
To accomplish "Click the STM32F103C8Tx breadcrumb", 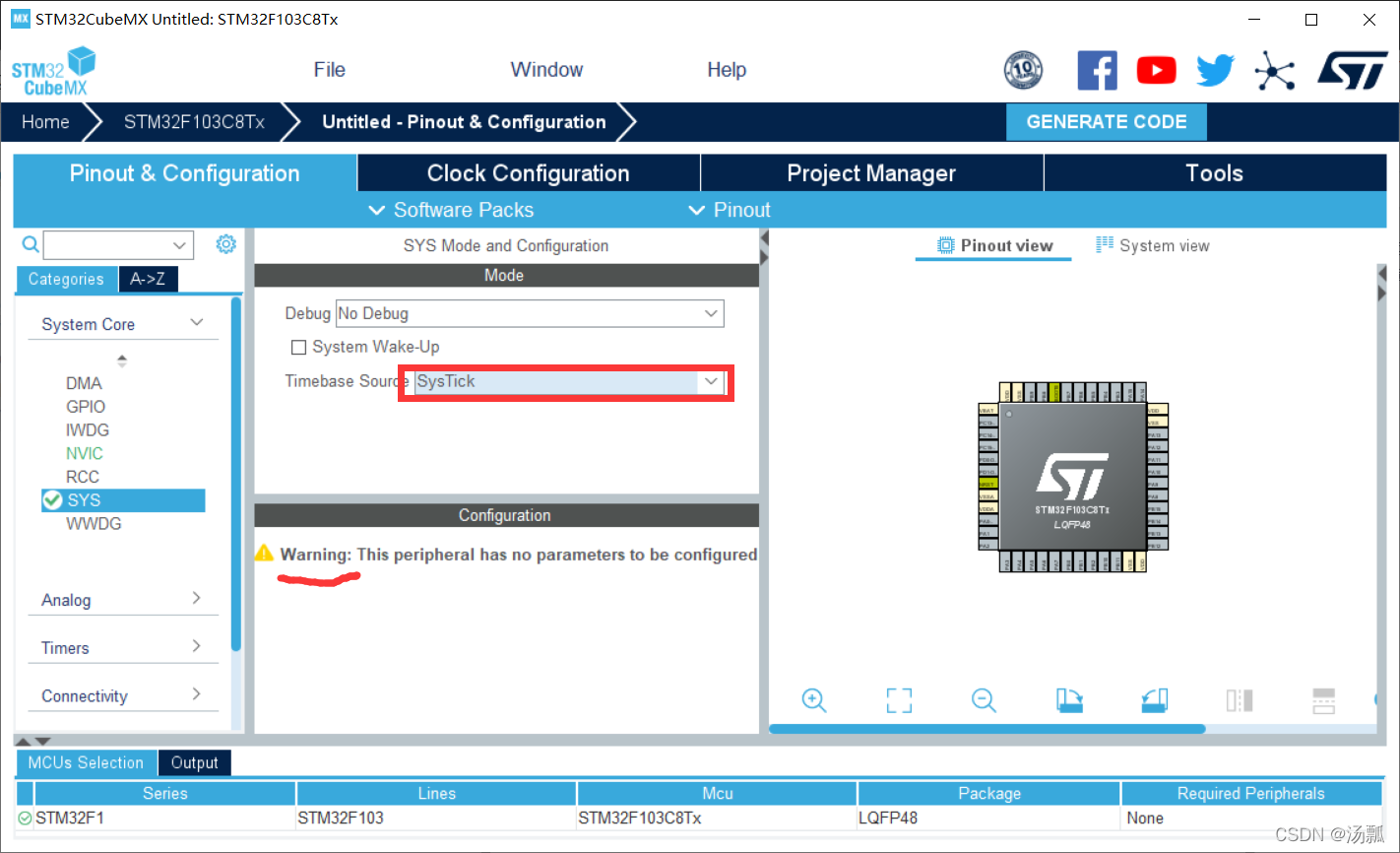I will (x=194, y=122).
